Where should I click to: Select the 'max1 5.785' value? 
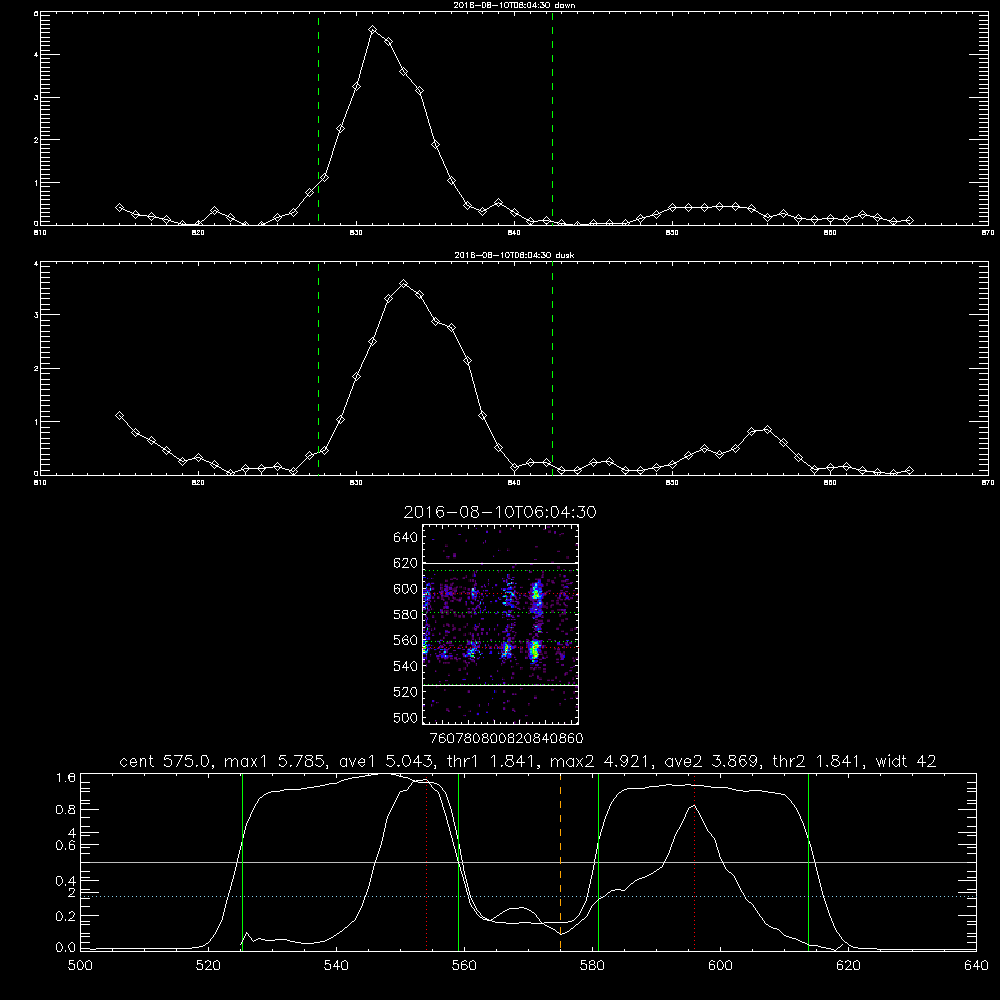276,761
